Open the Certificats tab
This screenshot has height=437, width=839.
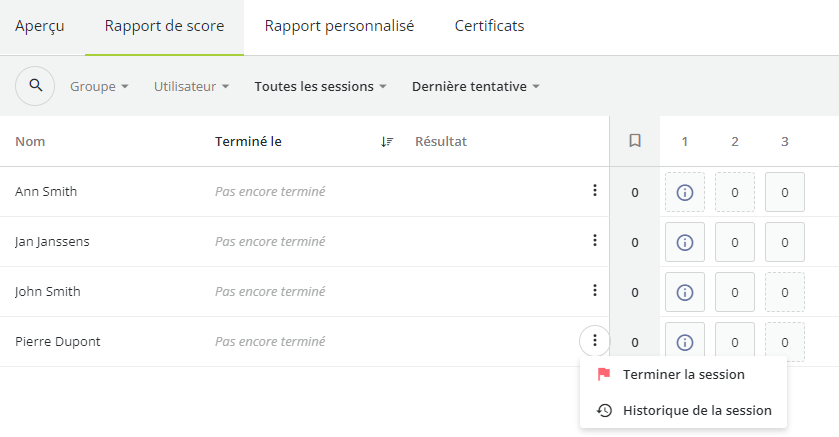coord(489,26)
